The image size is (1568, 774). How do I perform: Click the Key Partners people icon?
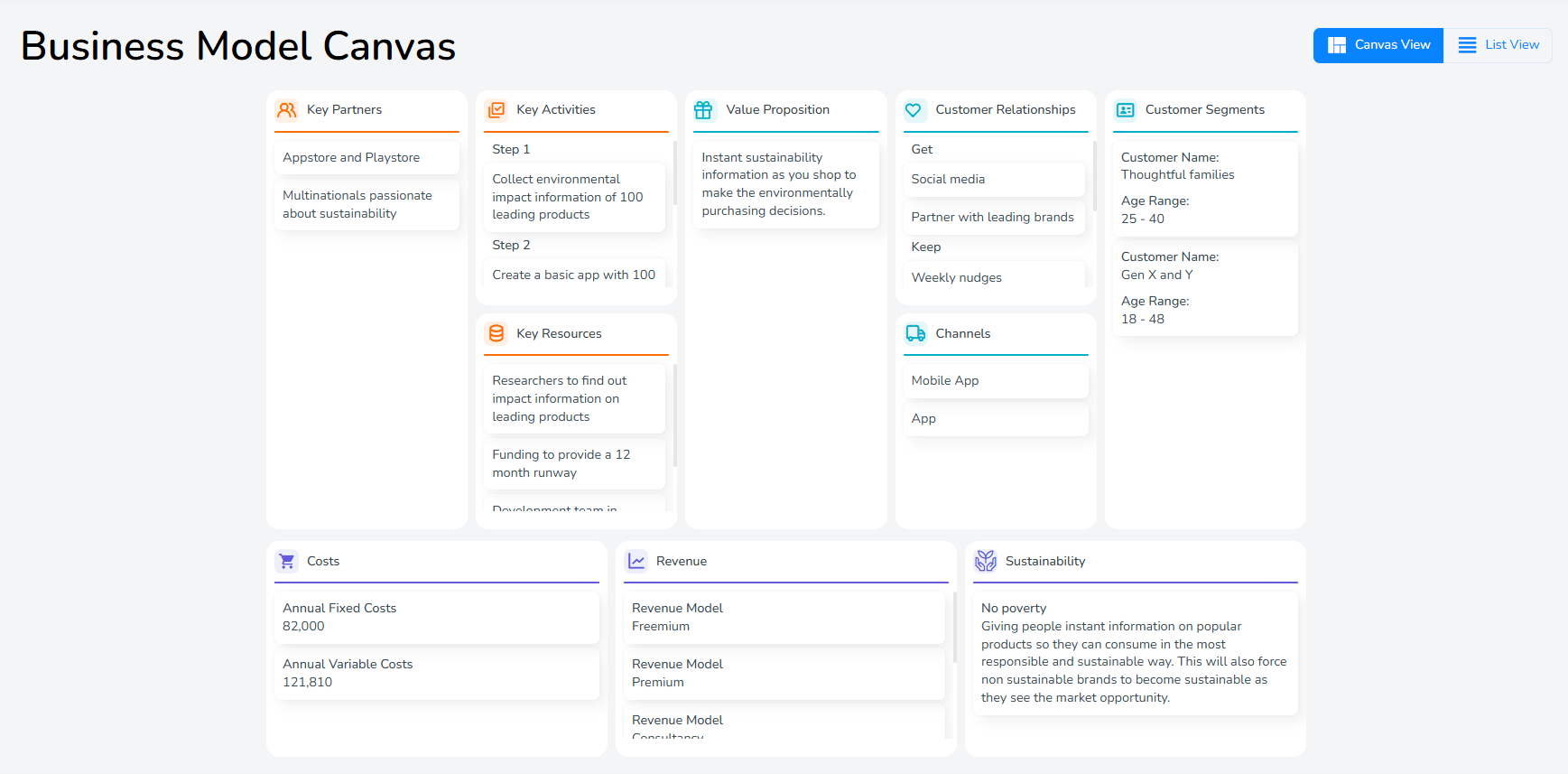click(286, 110)
